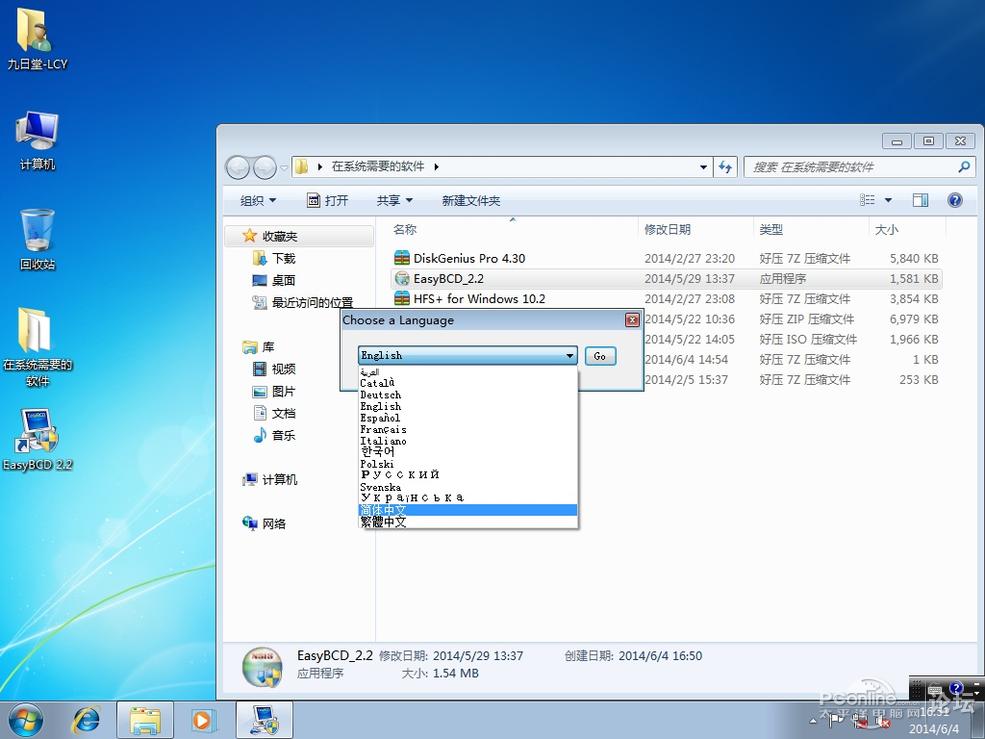
Task: Click the 九日堂-LCY desktop folder icon
Action: [x=37, y=39]
